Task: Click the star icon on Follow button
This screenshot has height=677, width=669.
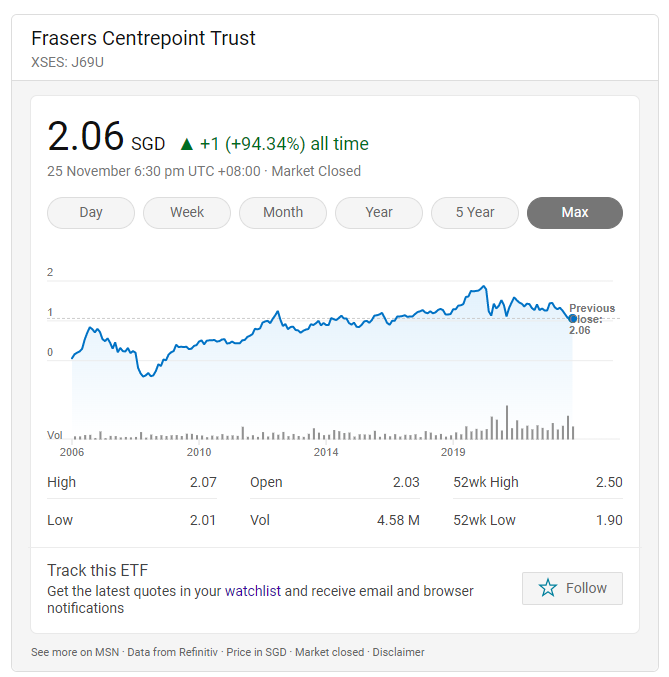Action: [x=548, y=588]
